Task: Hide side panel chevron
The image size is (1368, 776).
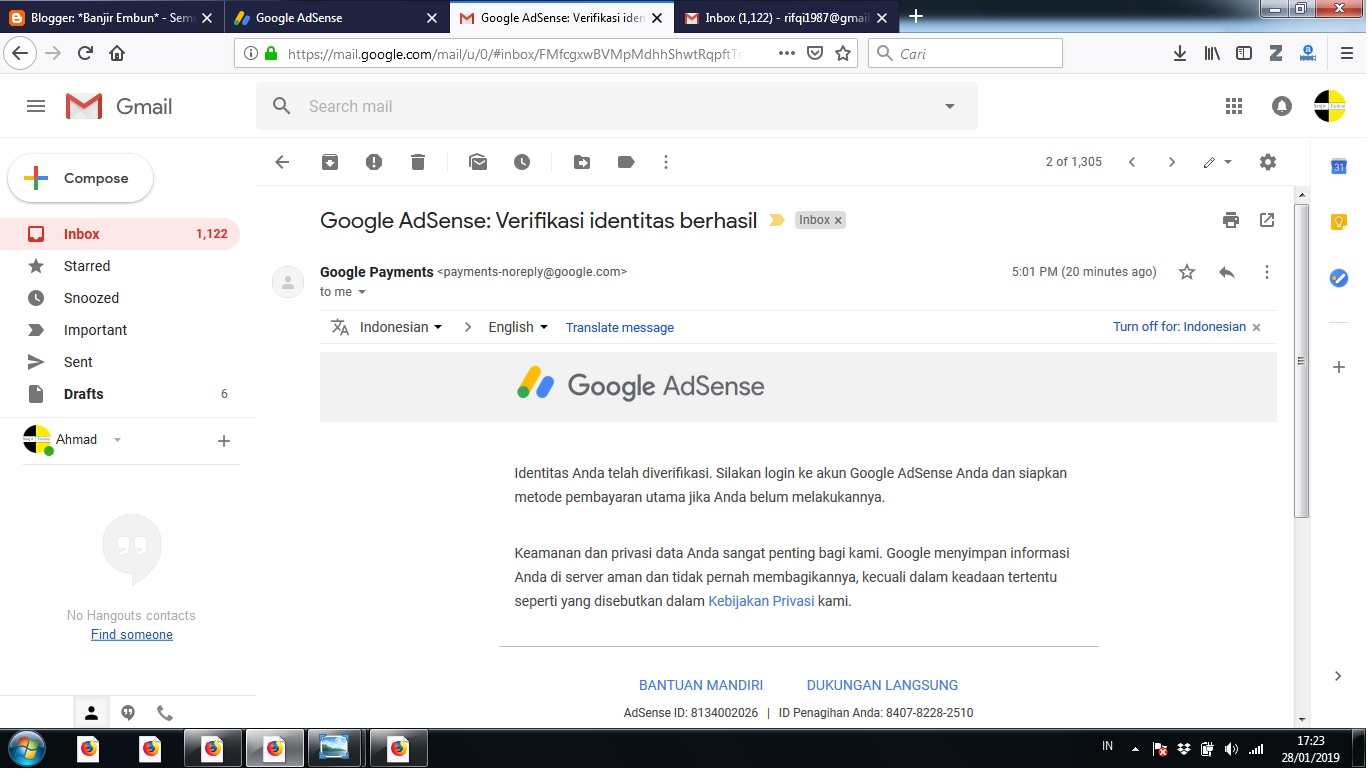Action: (x=1338, y=676)
